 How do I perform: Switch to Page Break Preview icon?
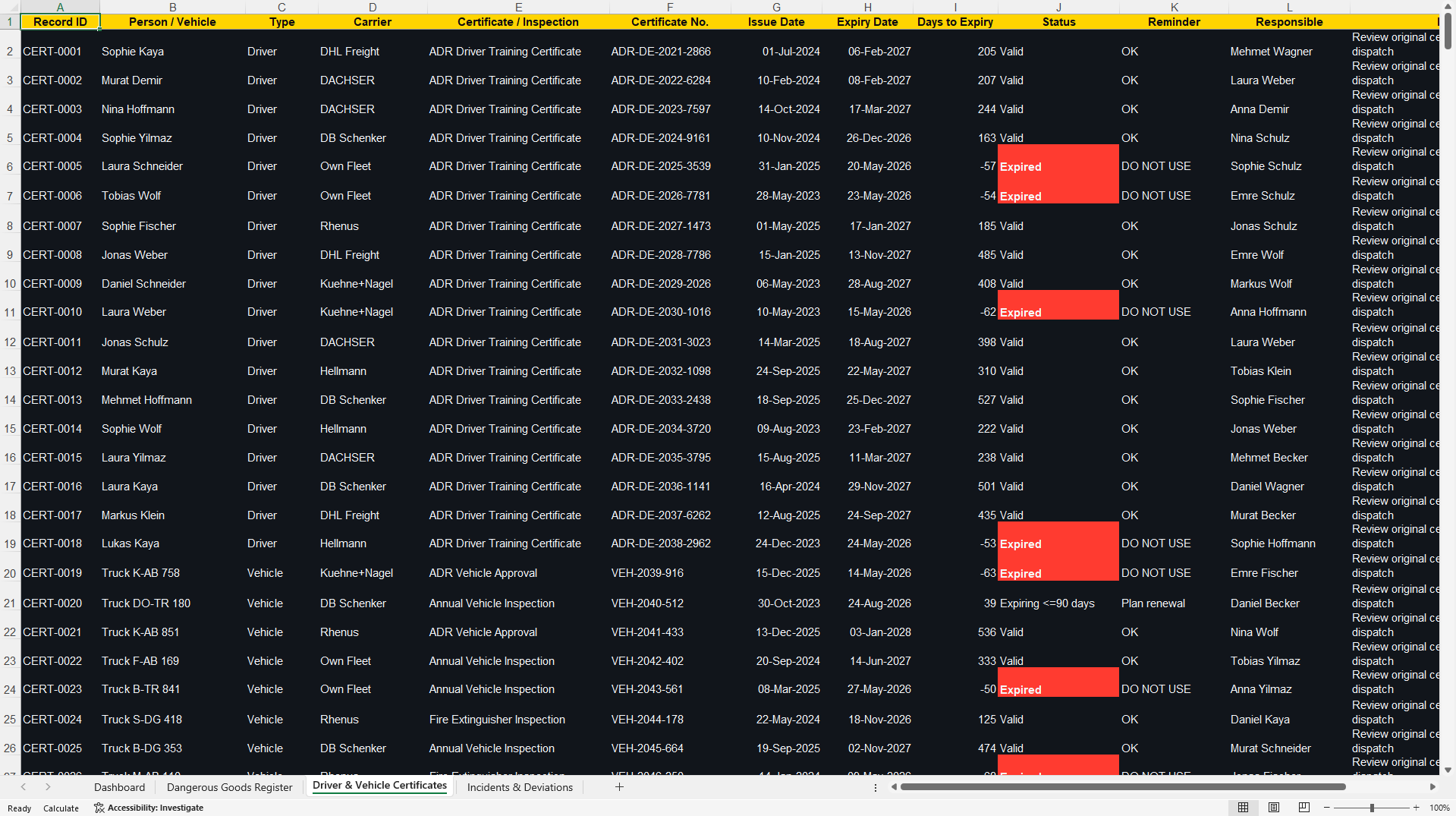click(1304, 808)
